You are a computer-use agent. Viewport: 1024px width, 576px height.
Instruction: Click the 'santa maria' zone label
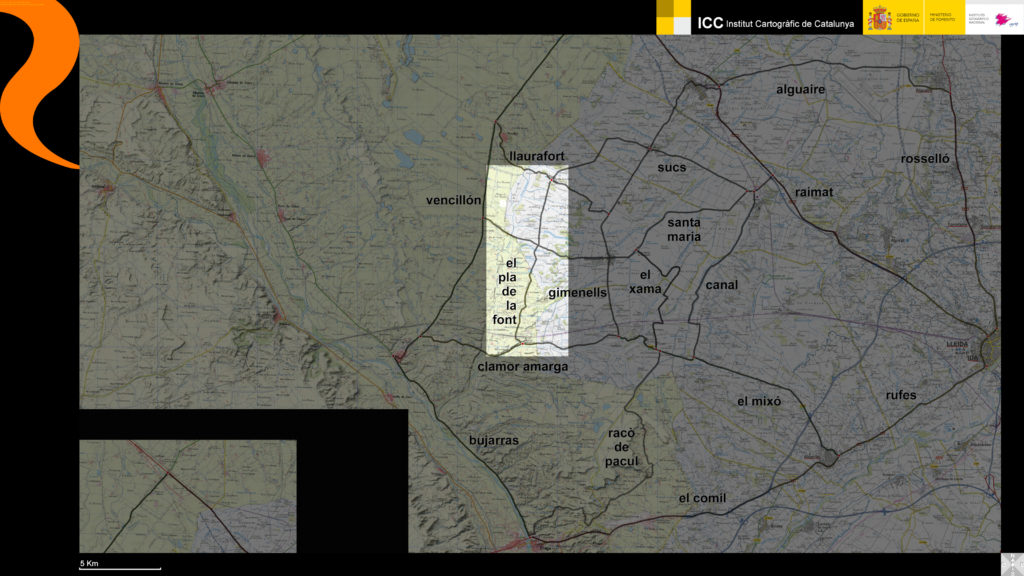(x=684, y=230)
